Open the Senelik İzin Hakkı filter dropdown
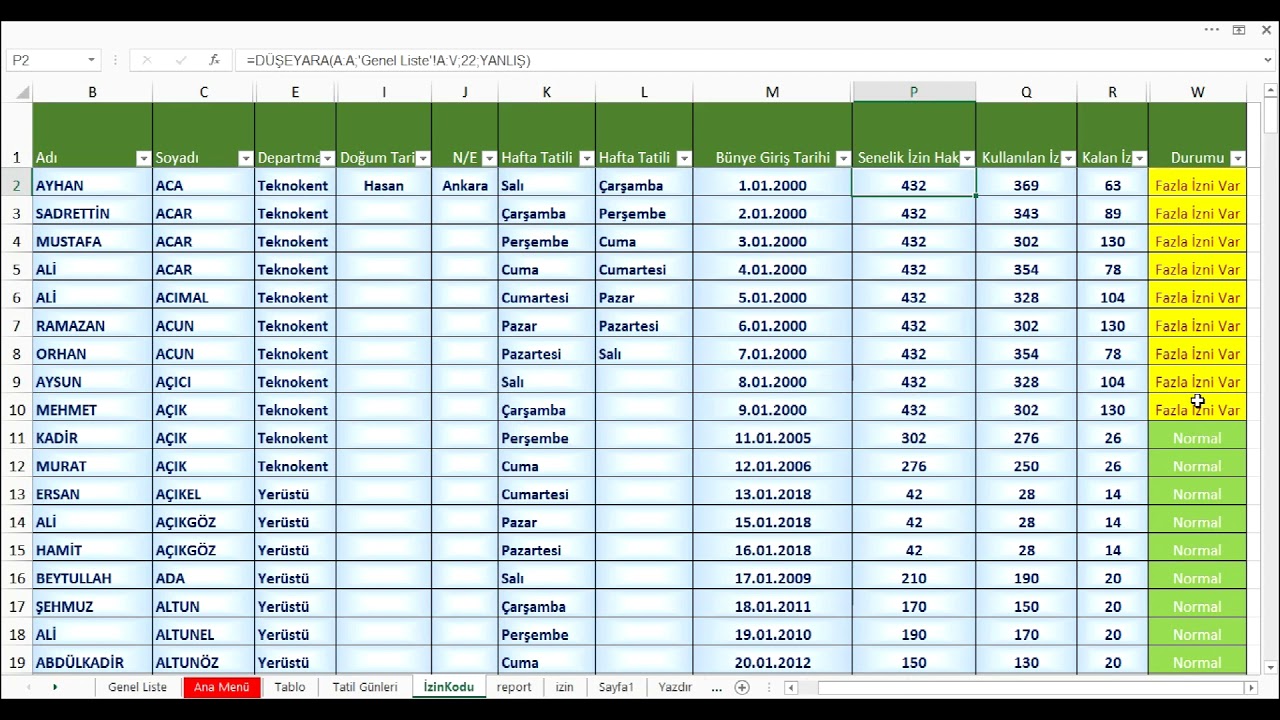 967,158
